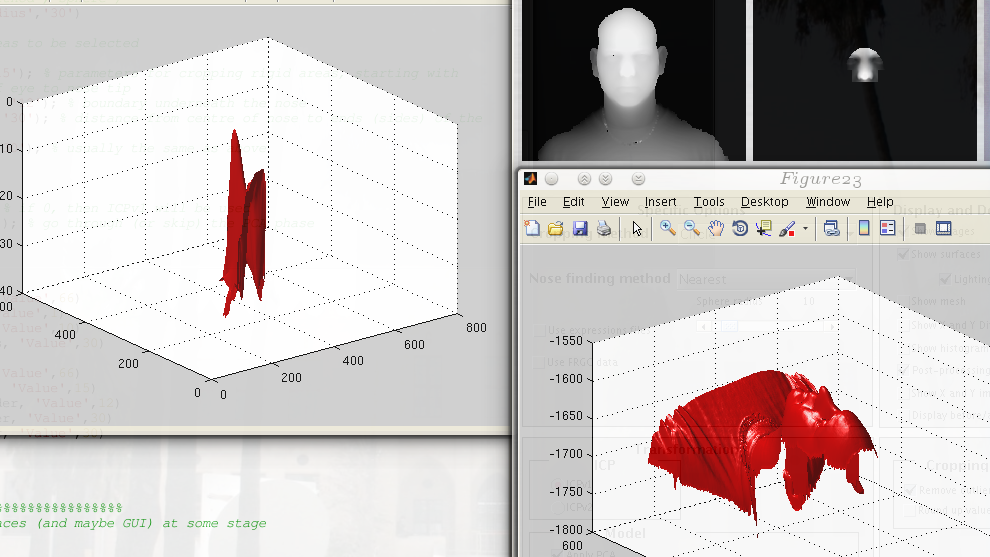Click the 600 tick label in left plot
The image size is (990, 557).
pyautogui.click(x=414, y=344)
